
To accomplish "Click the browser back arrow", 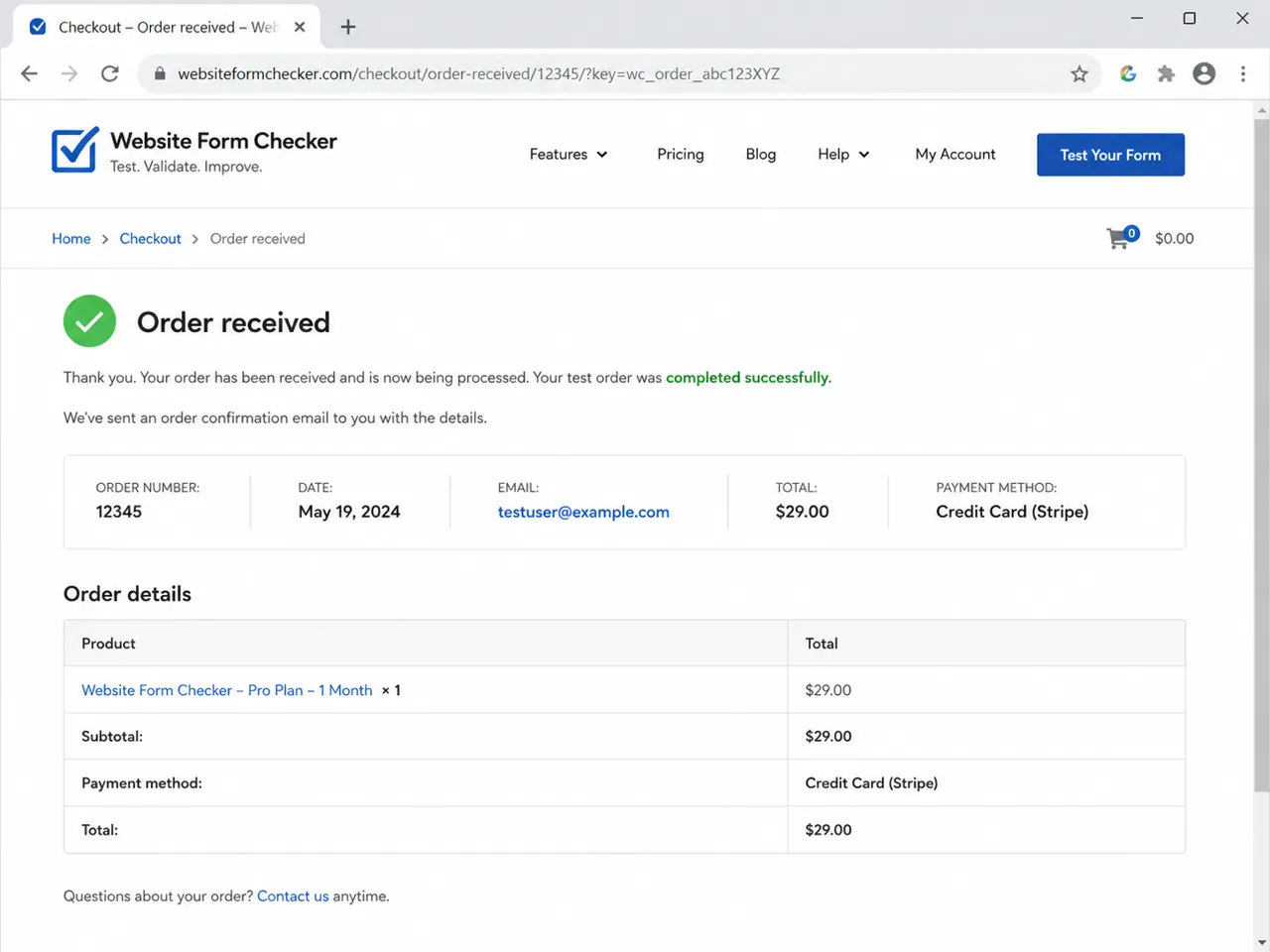I will tap(29, 73).
